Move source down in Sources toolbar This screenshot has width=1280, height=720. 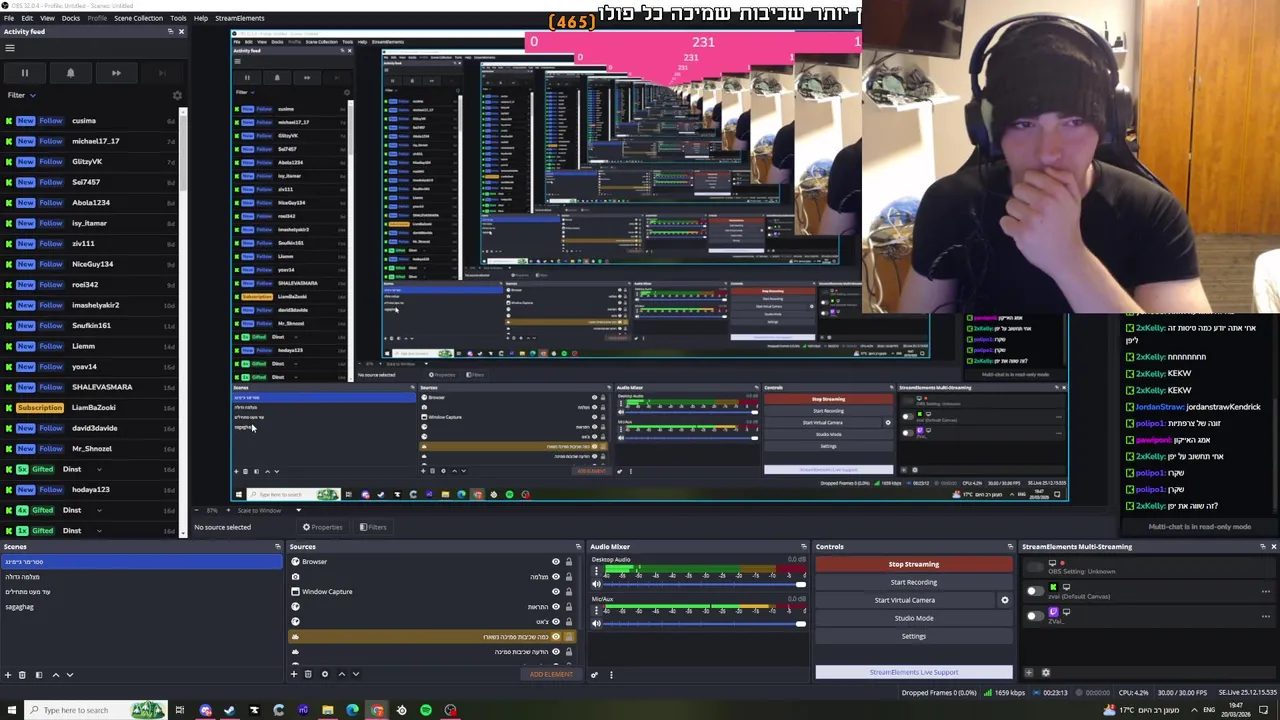(355, 674)
